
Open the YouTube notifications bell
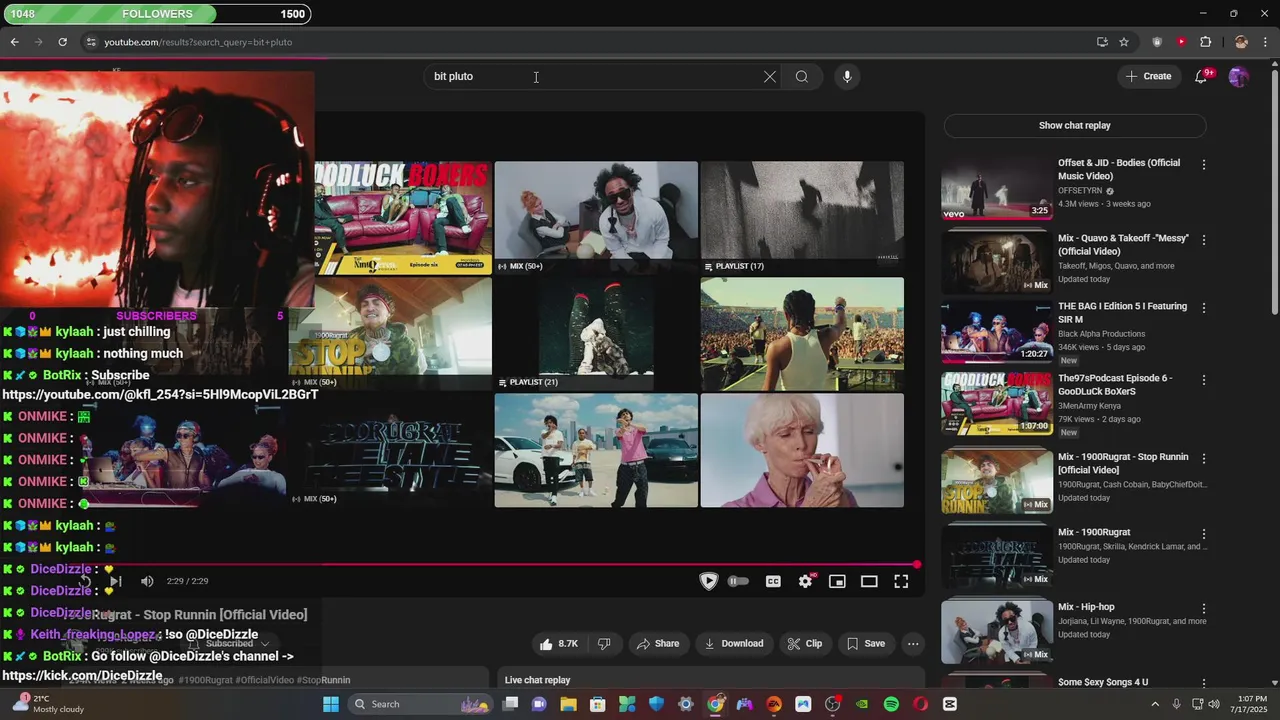coord(1201,76)
